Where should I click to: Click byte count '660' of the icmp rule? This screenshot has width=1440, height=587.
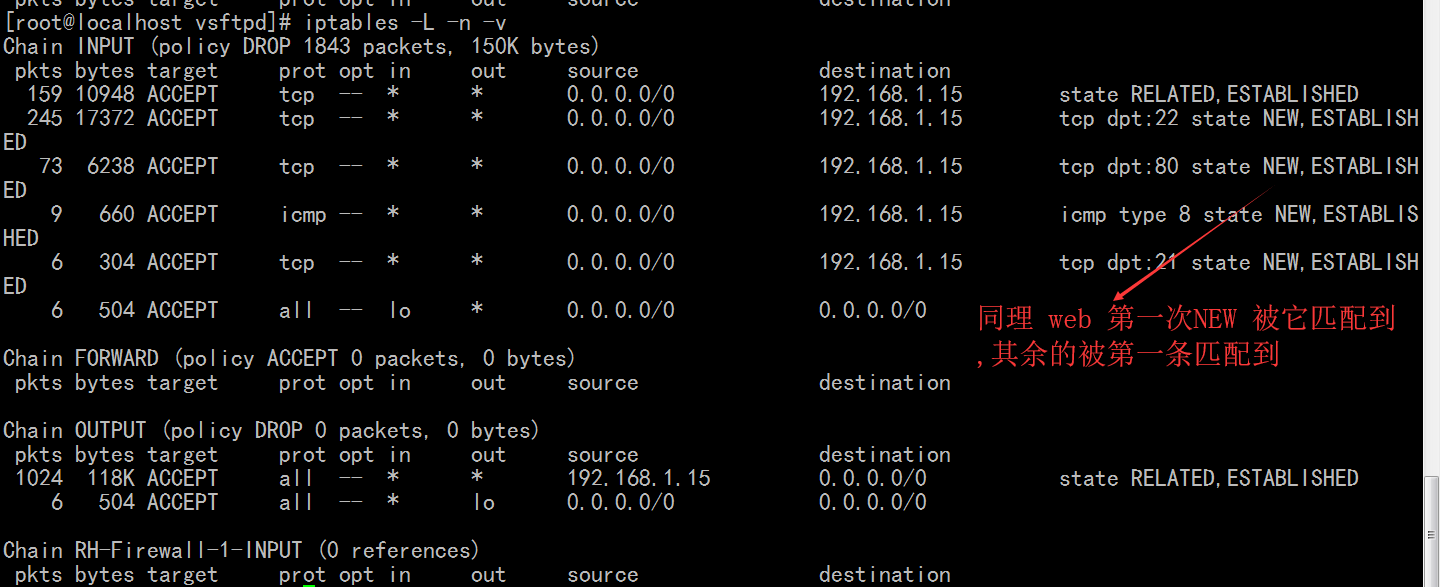pos(117,214)
